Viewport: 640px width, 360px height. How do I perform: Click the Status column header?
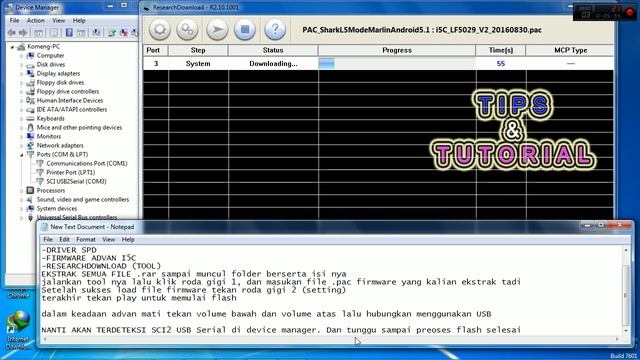(x=273, y=50)
